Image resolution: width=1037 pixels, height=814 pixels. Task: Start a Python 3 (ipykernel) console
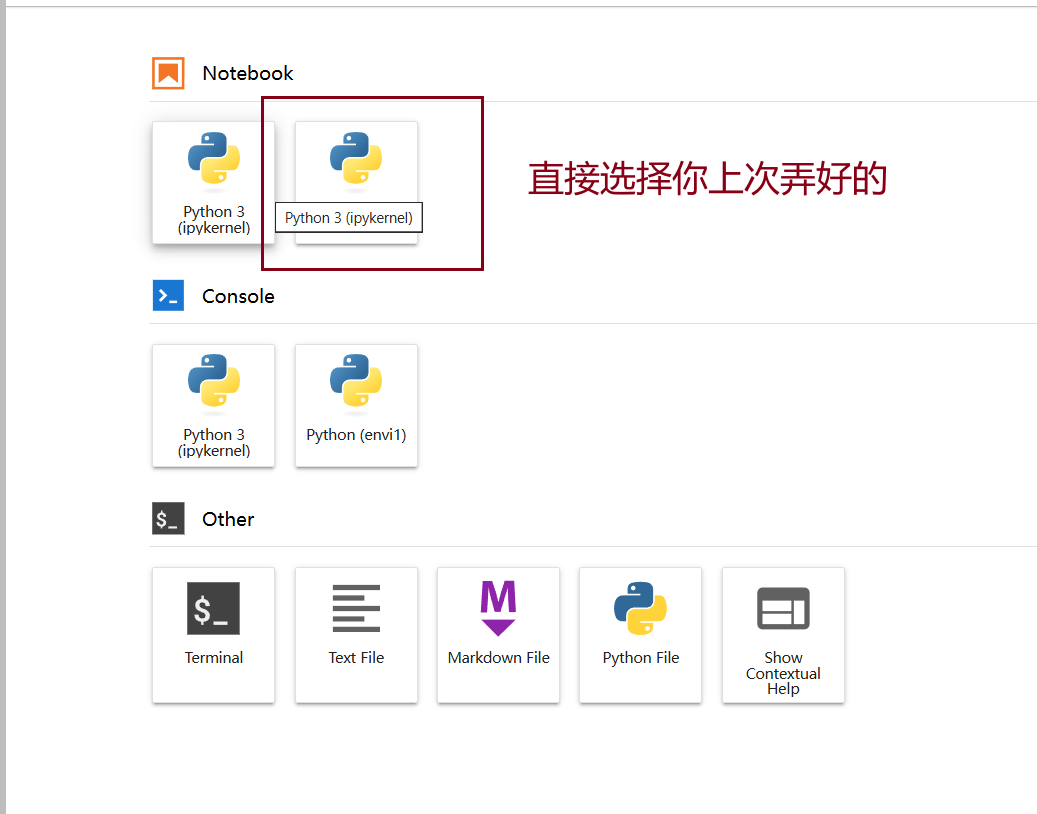point(214,405)
